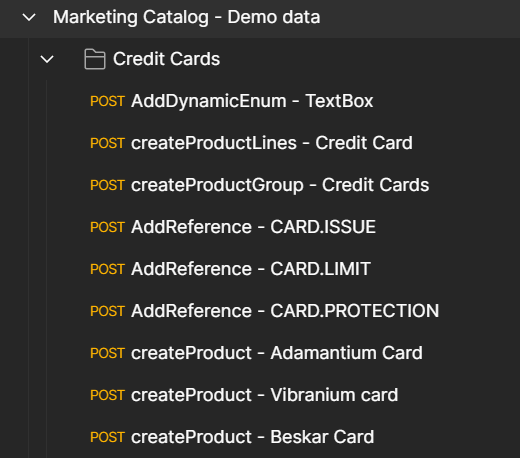Screen dimensions: 520x458
Task: Click the Credit Cards folder icon
Action: point(95,59)
